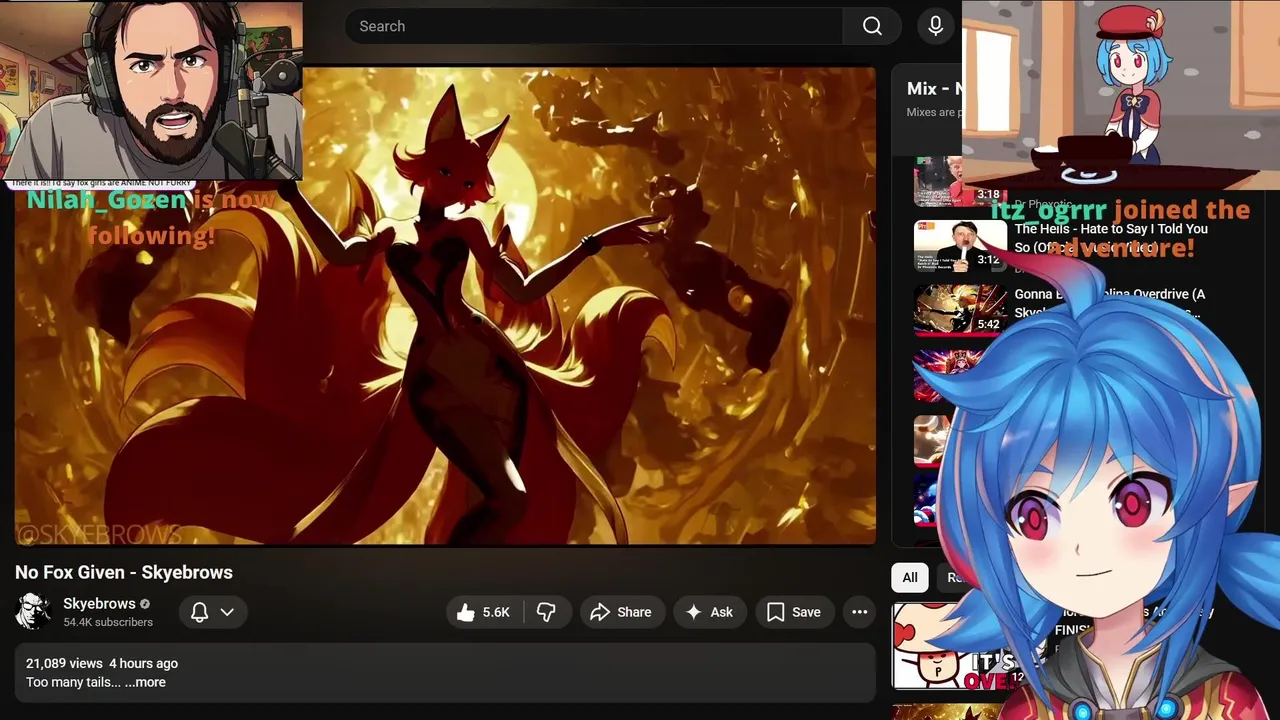Click the 54.4K subscribers text
Image resolution: width=1280 pixels, height=720 pixels.
[108, 622]
